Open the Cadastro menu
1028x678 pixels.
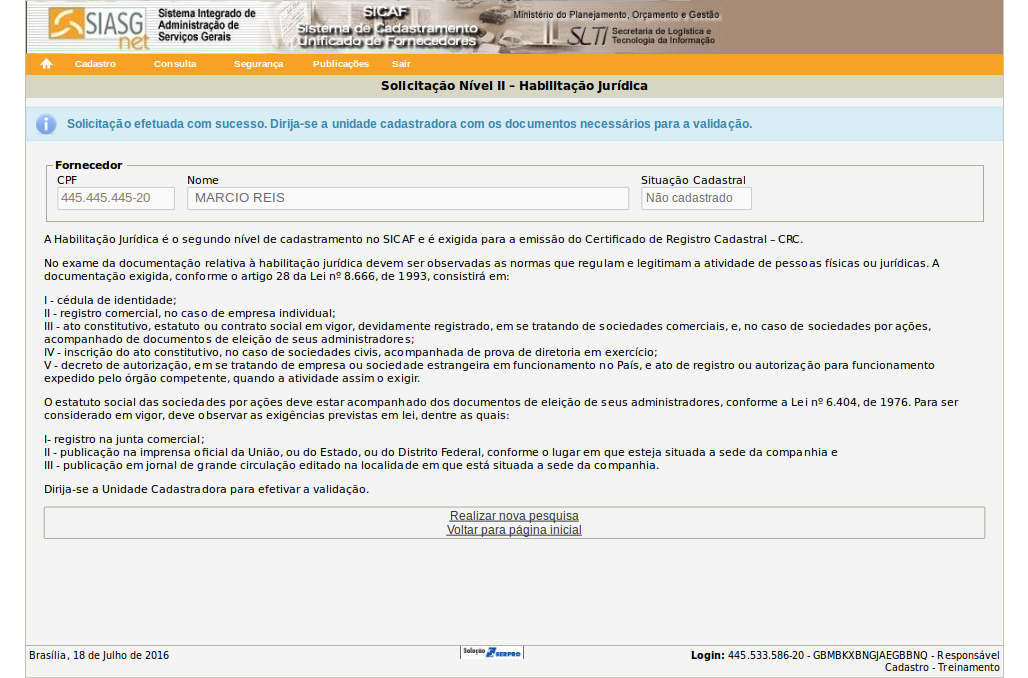pos(95,64)
